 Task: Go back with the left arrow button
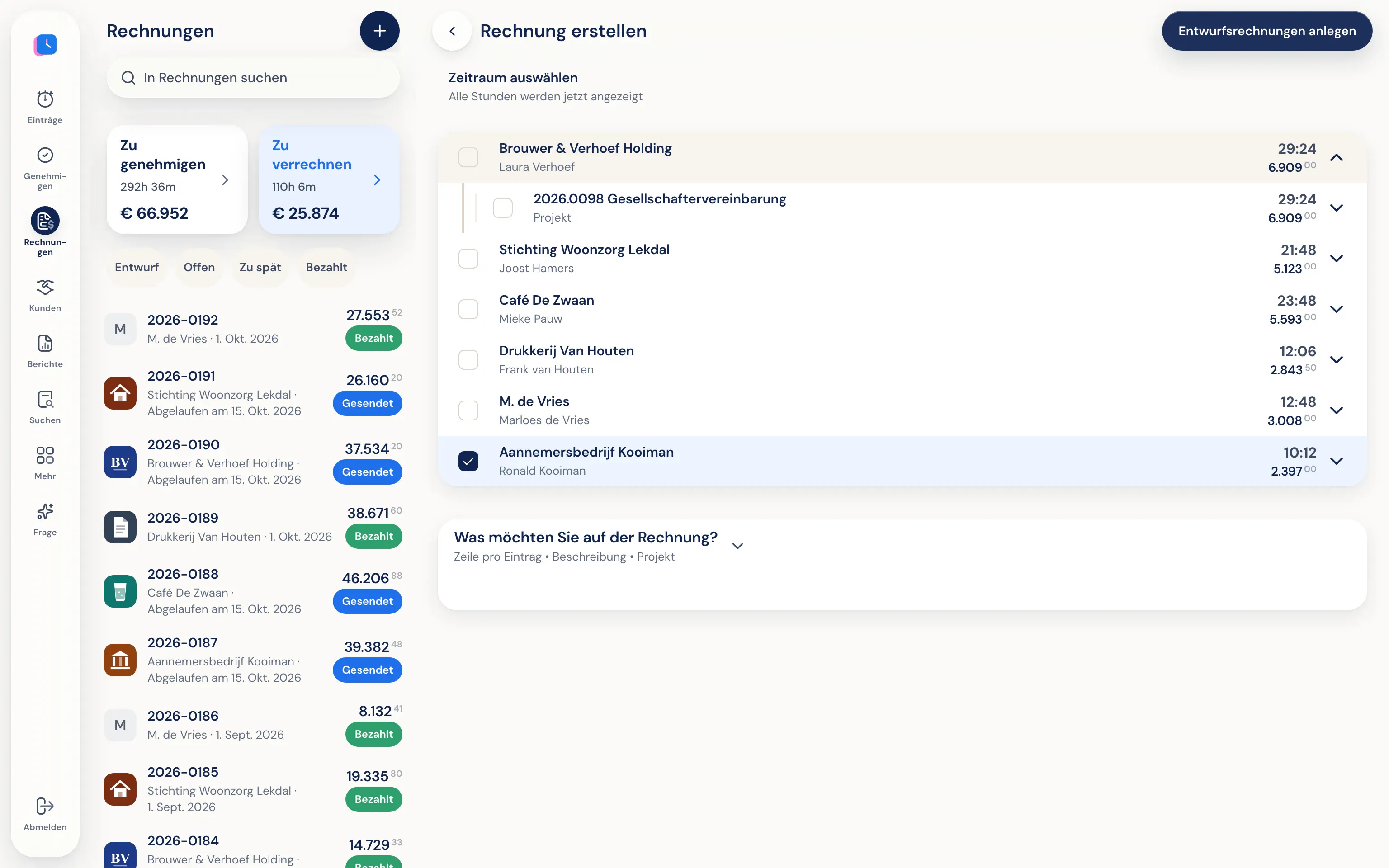tap(452, 31)
